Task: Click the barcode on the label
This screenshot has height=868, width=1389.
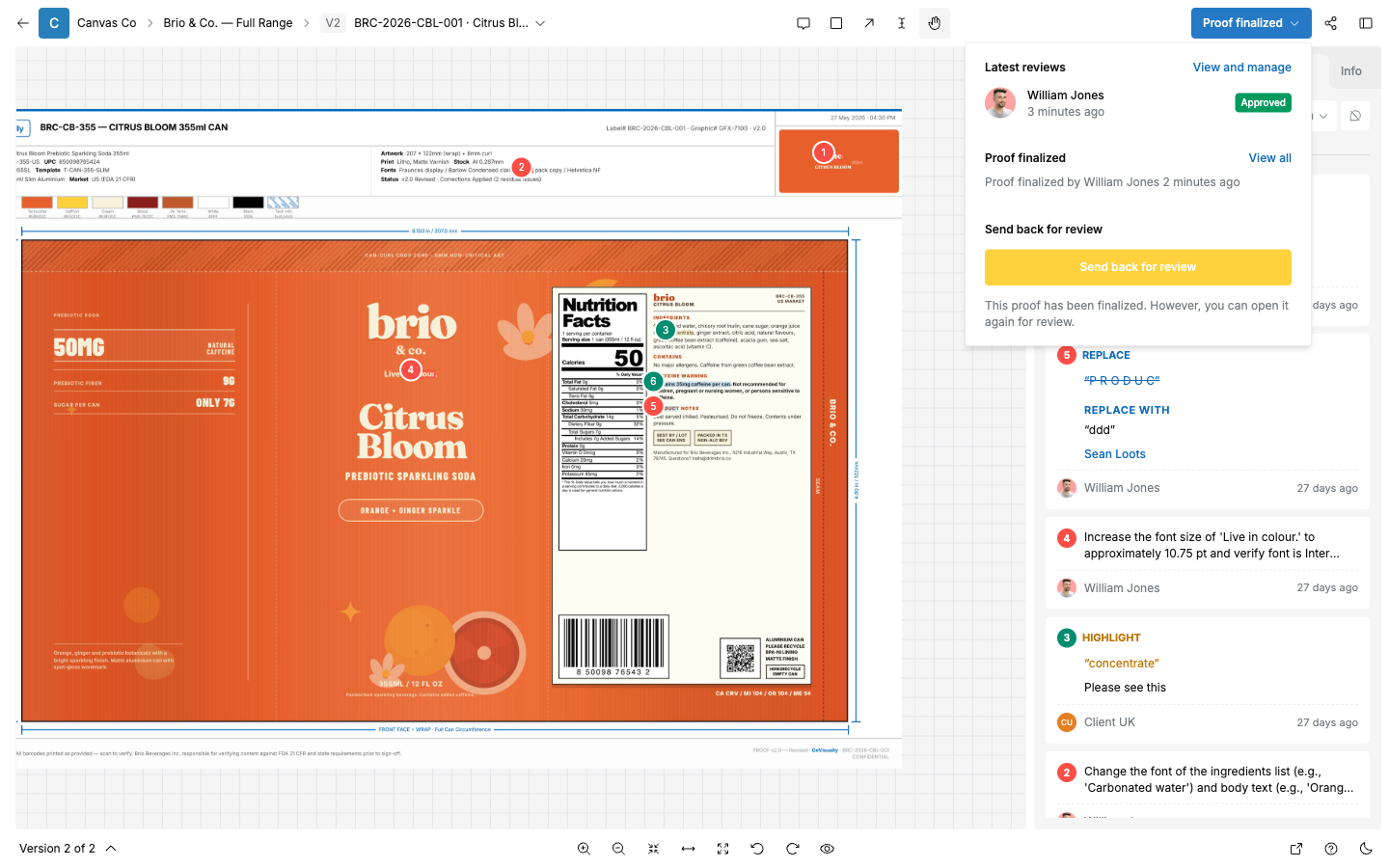Action: [613, 647]
